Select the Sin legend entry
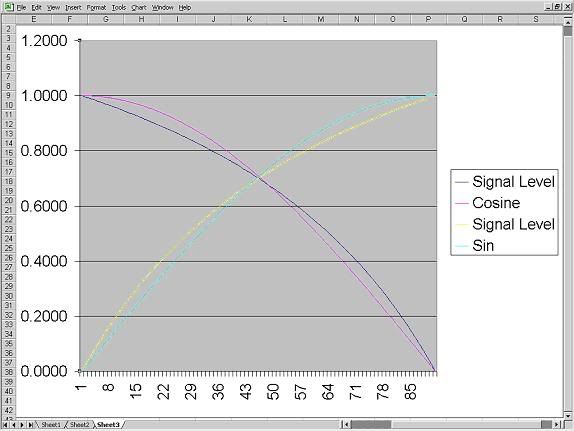The image size is (574, 431). pos(482,245)
